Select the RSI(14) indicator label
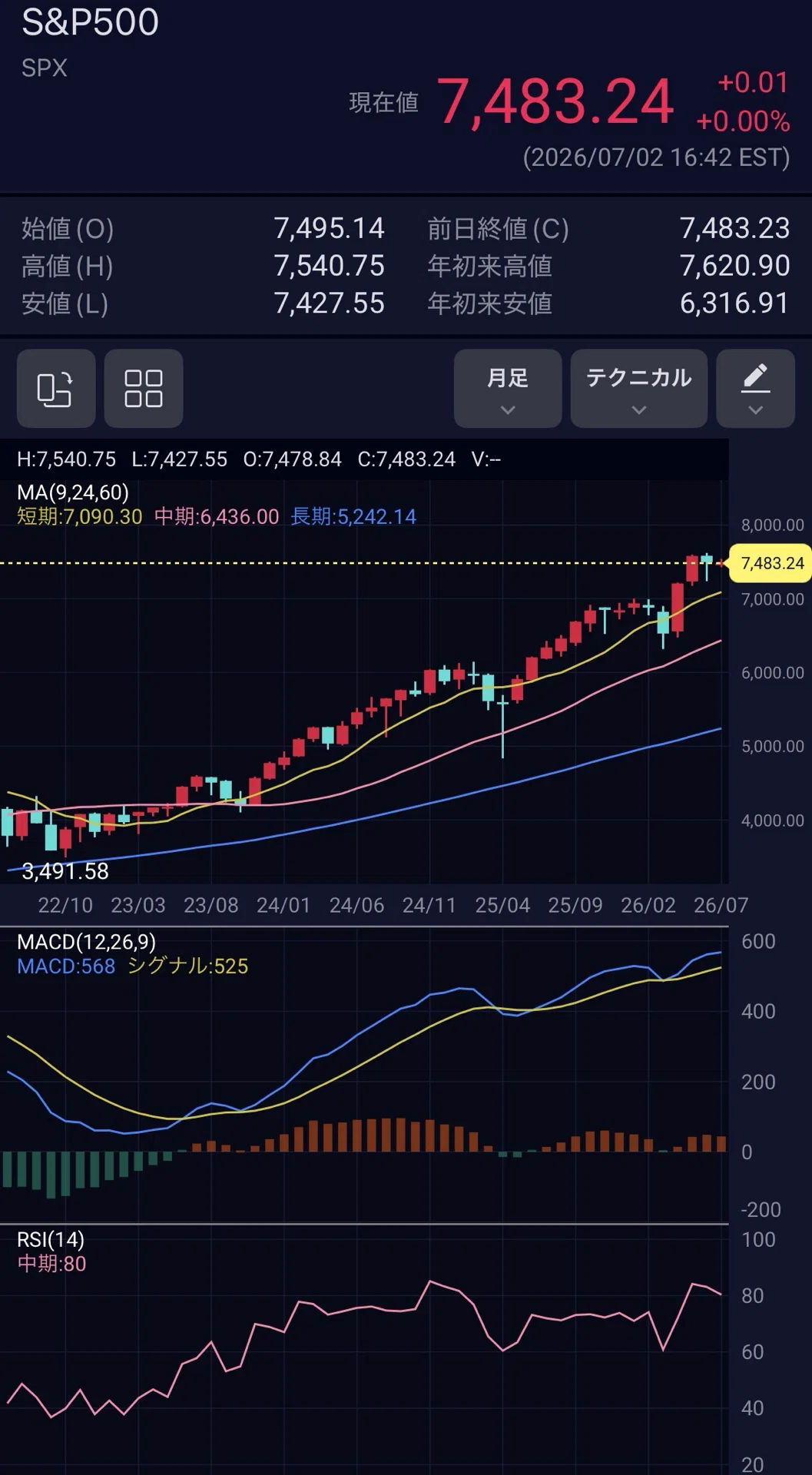Screen dimensions: 812x1475 click(51, 1239)
